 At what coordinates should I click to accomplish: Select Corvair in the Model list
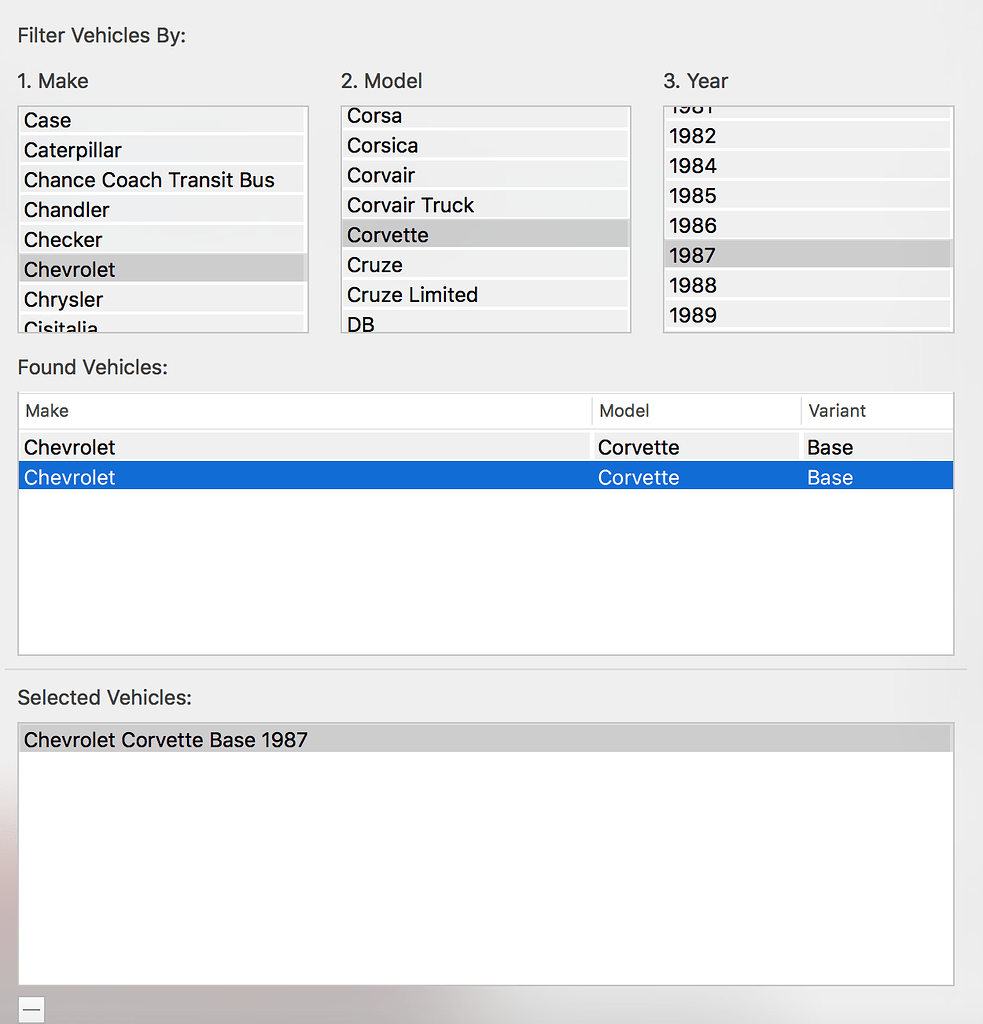[x=485, y=176]
